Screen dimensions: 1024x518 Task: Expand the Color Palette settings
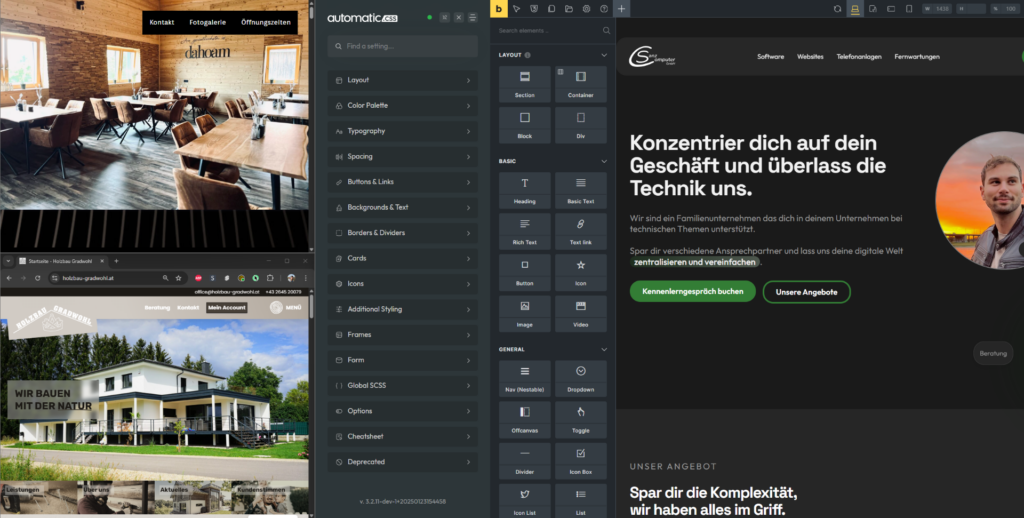402,105
